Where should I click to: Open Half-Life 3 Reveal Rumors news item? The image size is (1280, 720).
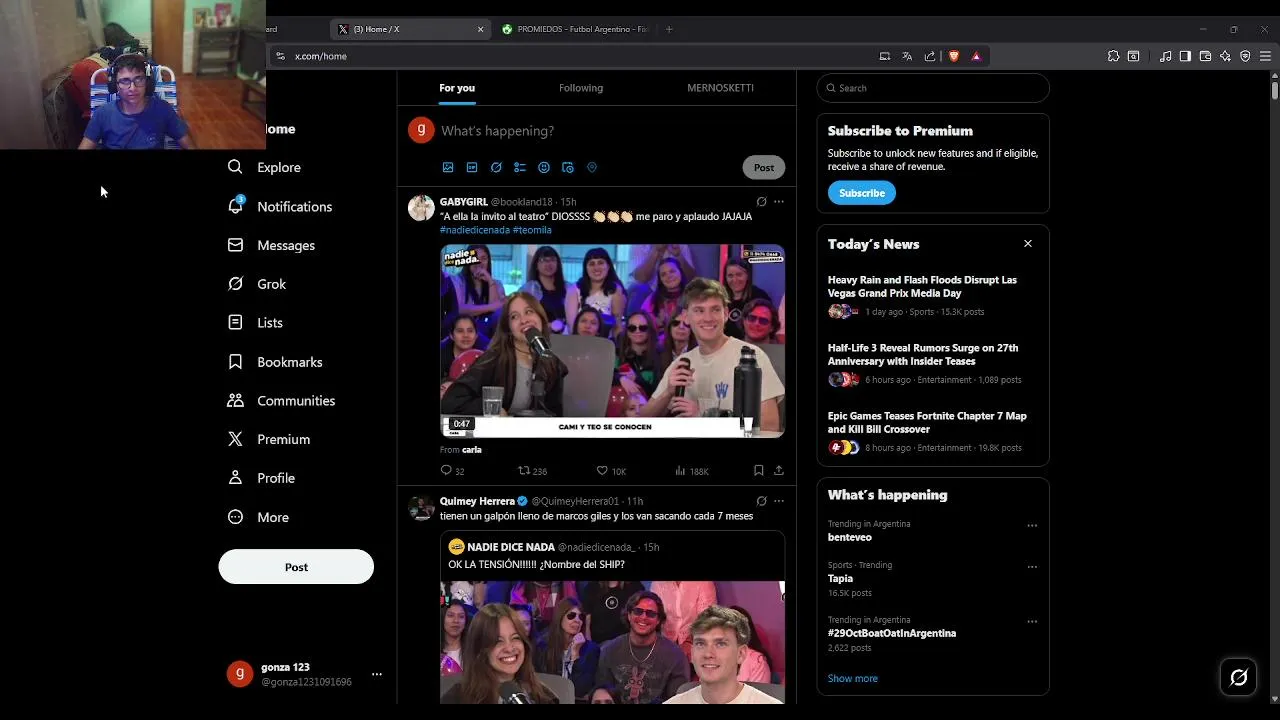tap(933, 364)
